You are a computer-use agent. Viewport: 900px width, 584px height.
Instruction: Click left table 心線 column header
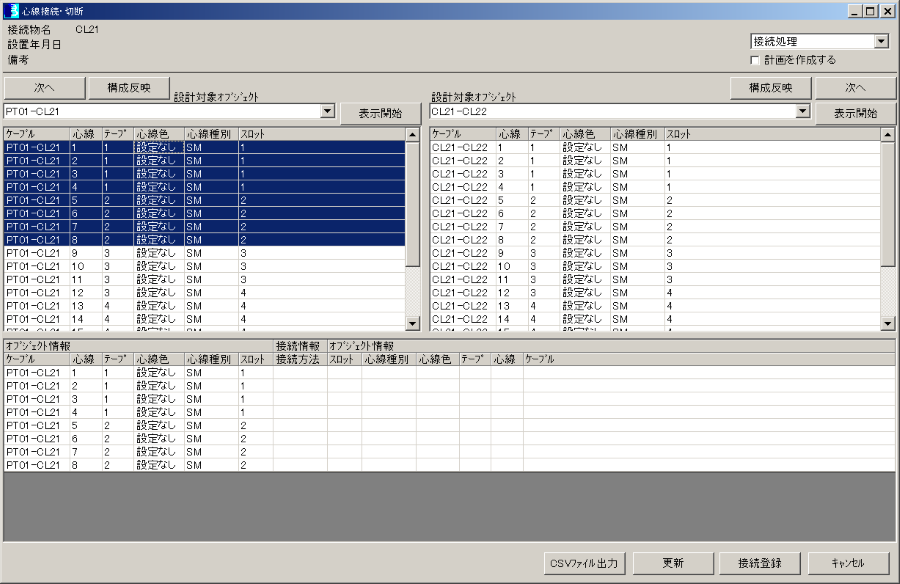[86, 134]
